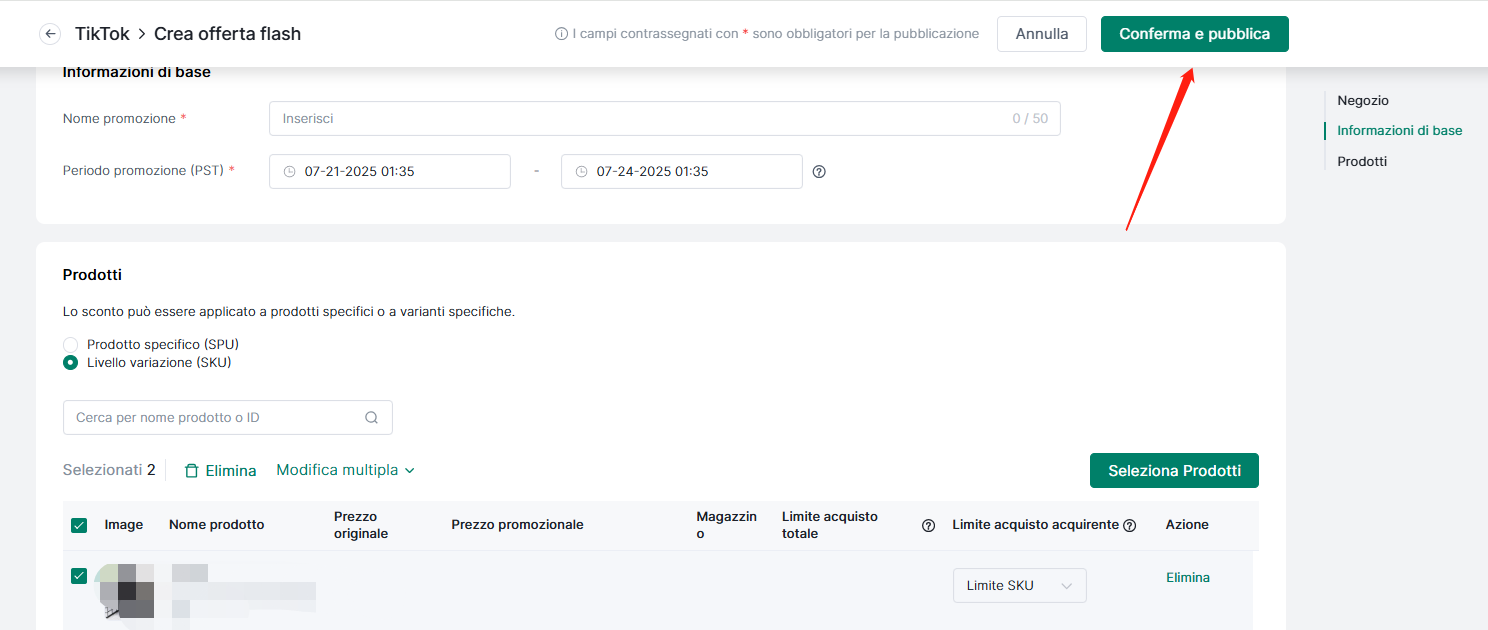Jump to Prodotti section in side navigation

pos(1362,161)
